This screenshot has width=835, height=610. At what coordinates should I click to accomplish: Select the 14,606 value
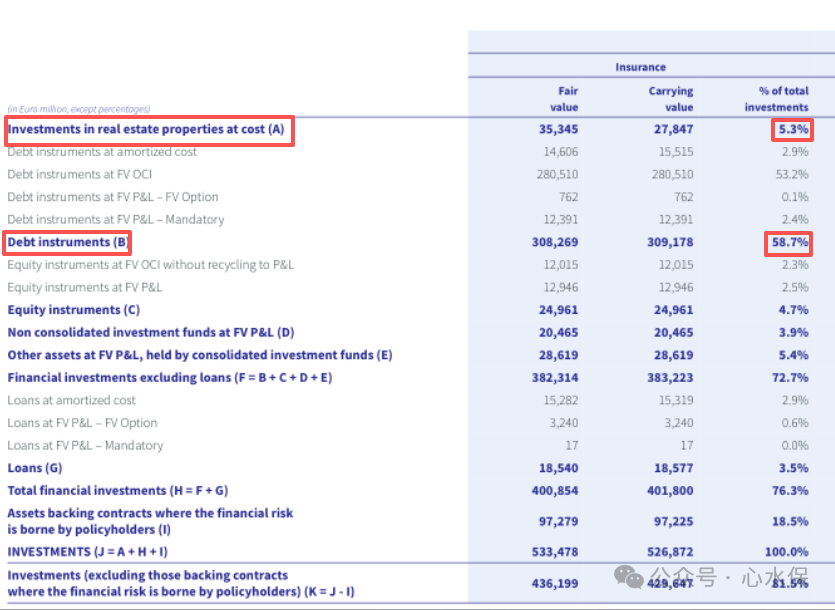[561, 152]
